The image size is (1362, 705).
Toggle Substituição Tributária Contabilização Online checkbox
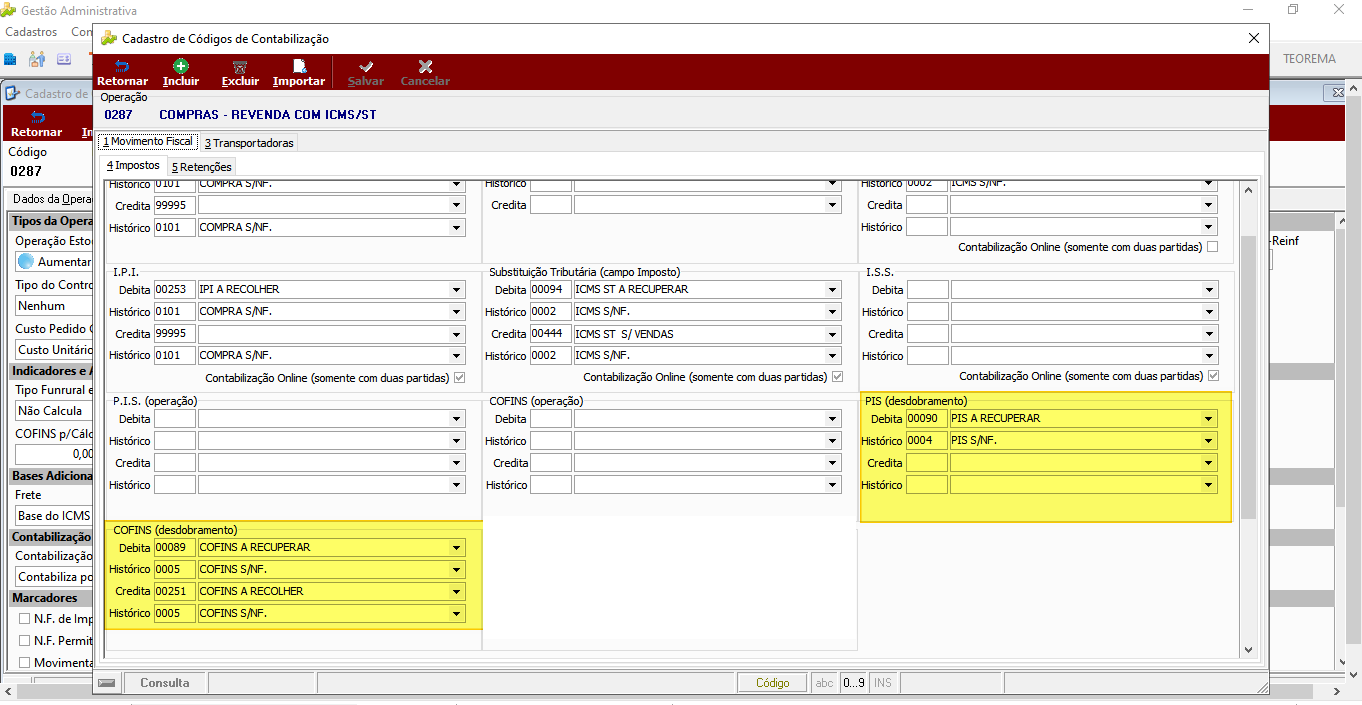tap(837, 377)
